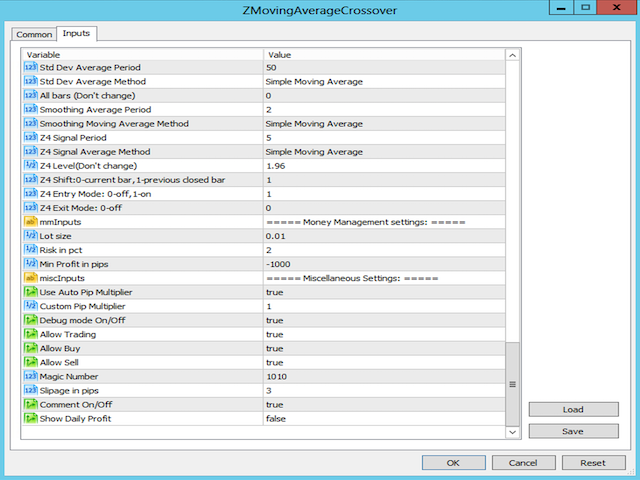Open Z4 Signal Average Method value dropdown
Image resolution: width=640 pixels, height=480 pixels.
pos(384,151)
